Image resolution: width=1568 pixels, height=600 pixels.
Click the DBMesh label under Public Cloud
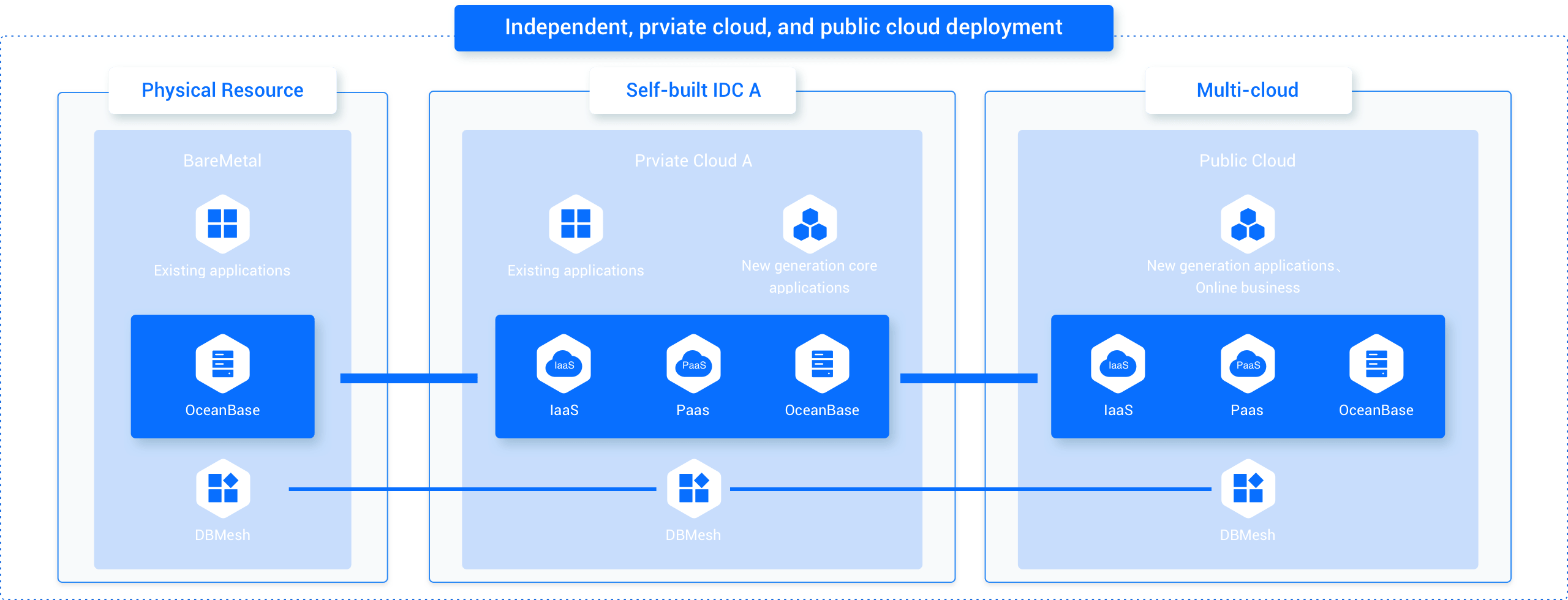point(1248,535)
